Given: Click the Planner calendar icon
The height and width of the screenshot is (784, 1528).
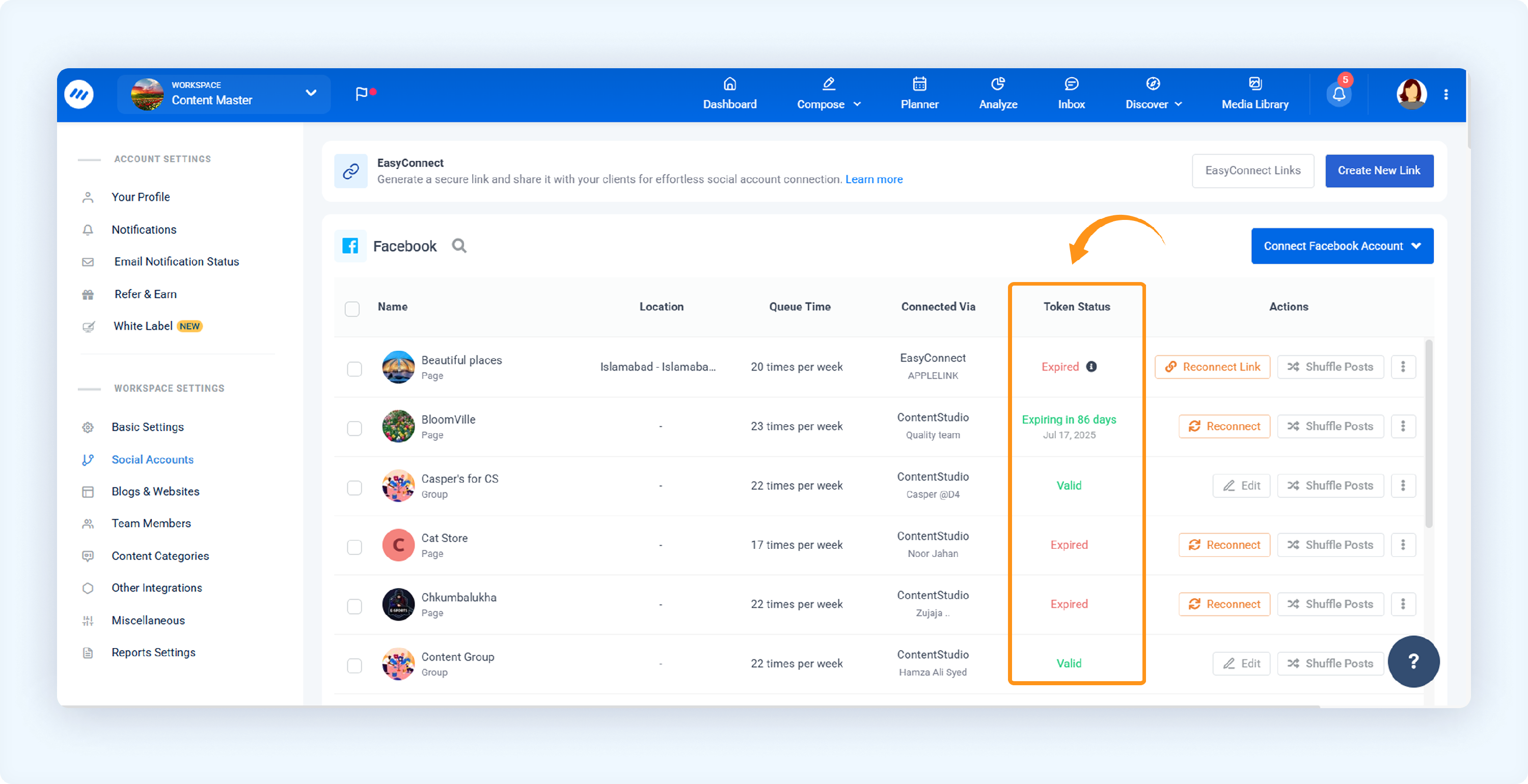Looking at the screenshot, I should click(x=919, y=83).
